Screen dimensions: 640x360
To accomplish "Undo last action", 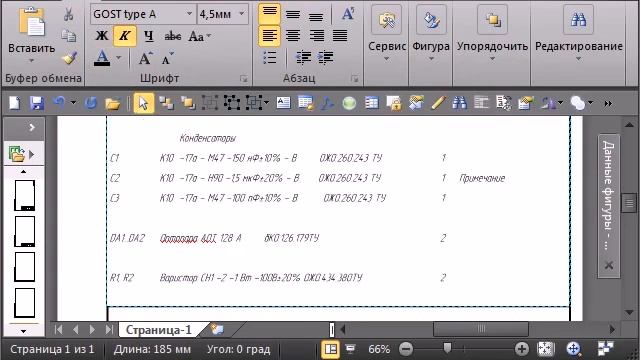I will coord(60,102).
